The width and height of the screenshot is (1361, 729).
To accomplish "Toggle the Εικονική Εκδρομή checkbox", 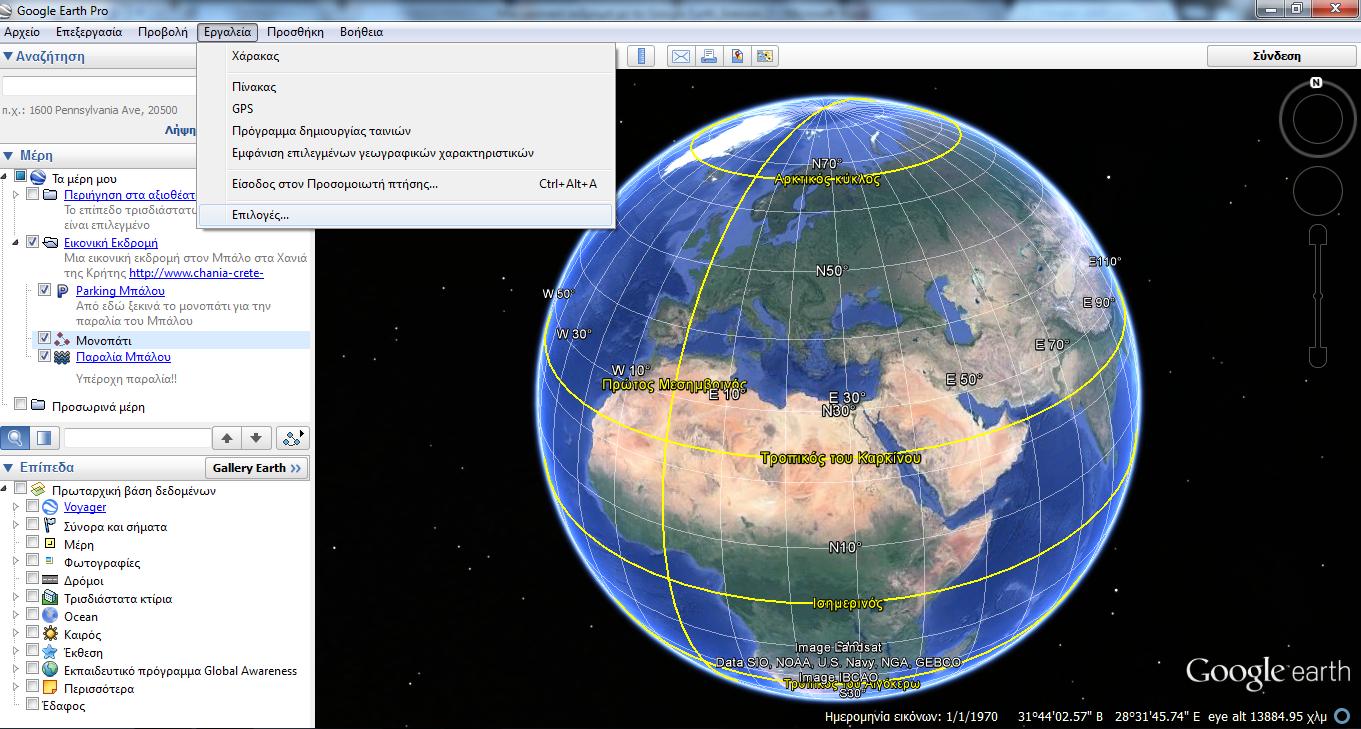I will (x=33, y=242).
